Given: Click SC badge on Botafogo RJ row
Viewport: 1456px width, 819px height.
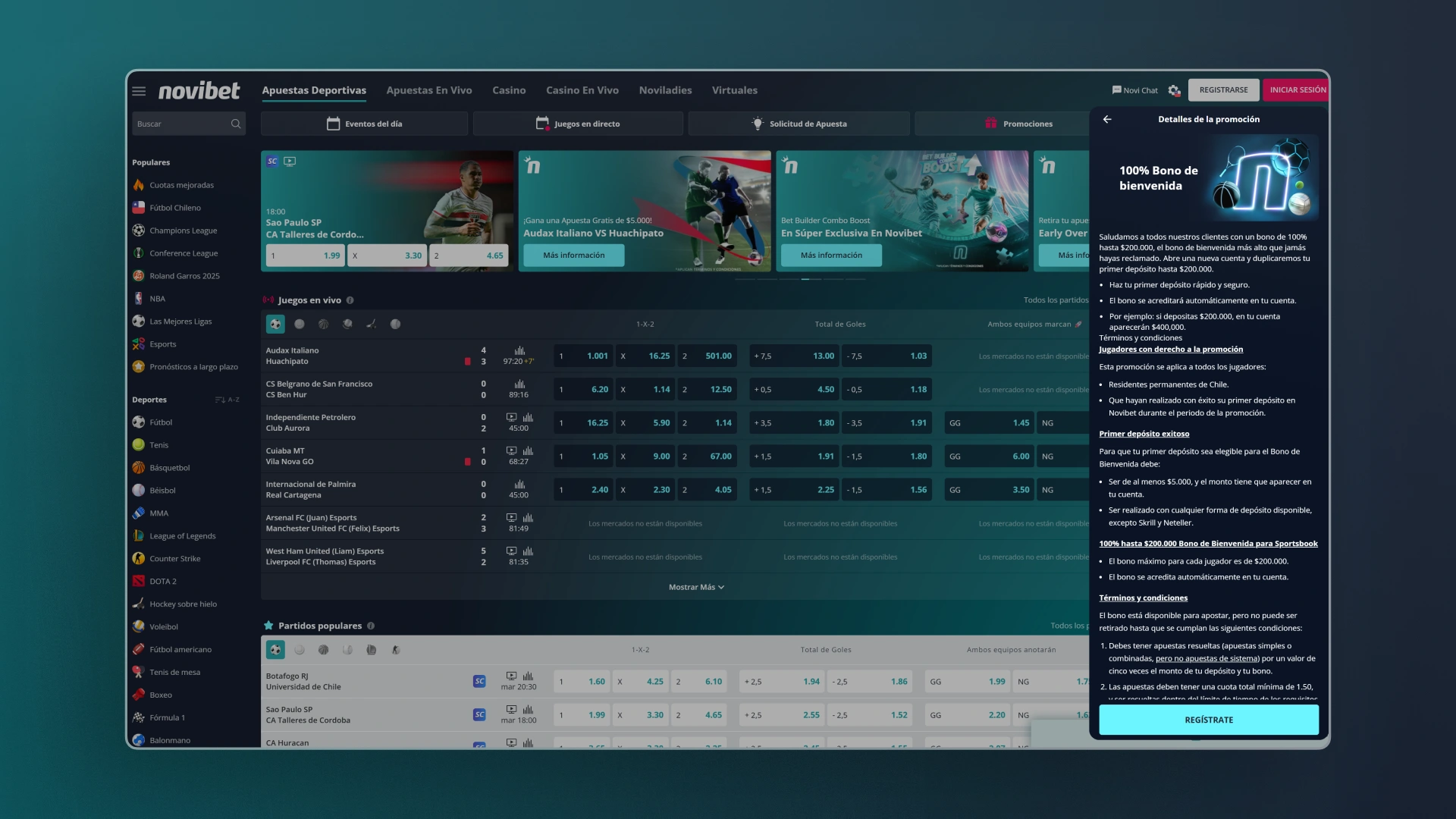Looking at the screenshot, I should [x=479, y=681].
